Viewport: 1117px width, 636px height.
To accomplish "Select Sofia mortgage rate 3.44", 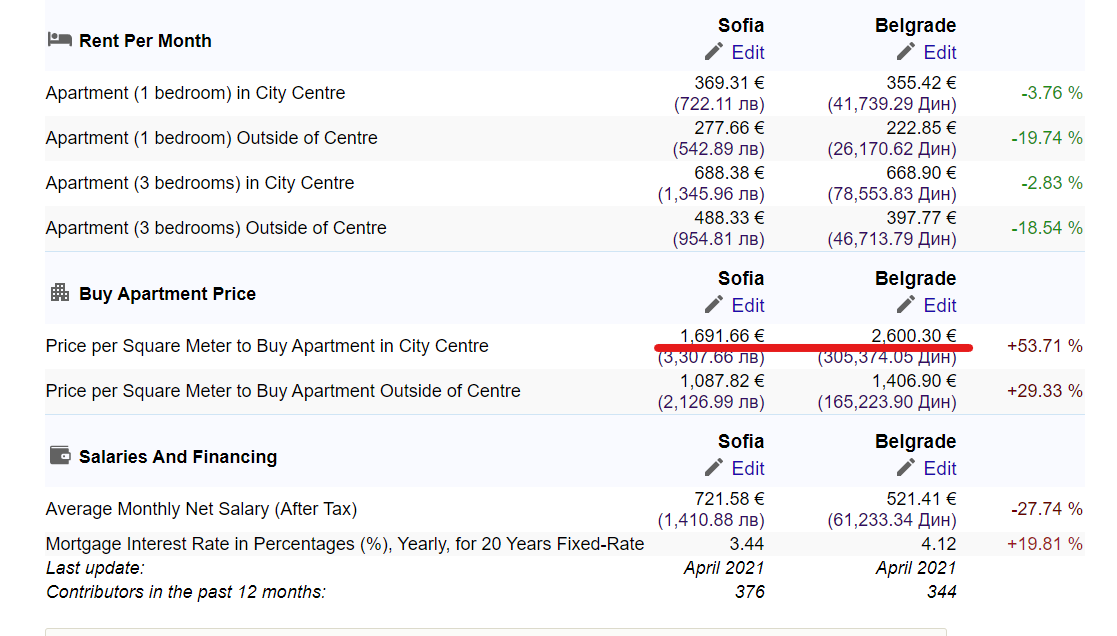I will click(x=747, y=544).
